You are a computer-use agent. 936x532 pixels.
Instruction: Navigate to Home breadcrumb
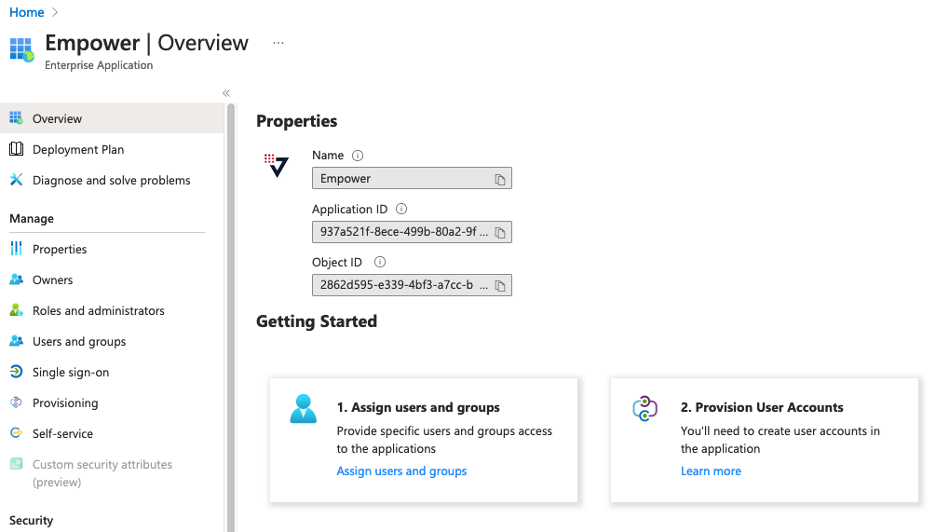26,12
